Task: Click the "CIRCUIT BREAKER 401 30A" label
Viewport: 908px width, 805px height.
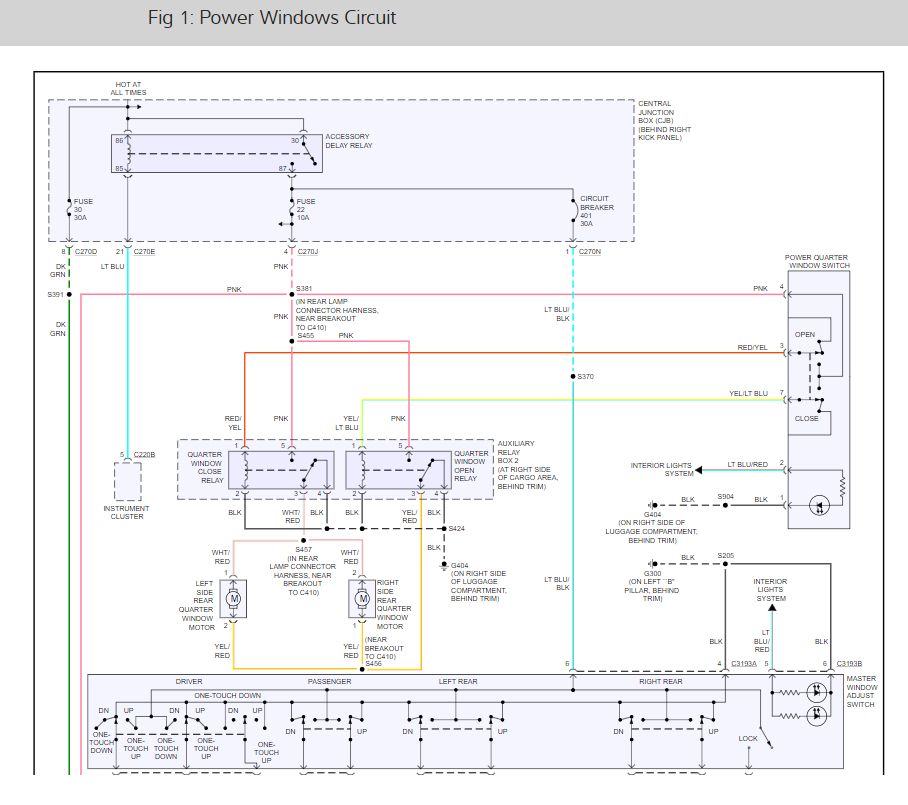Action: (596, 211)
